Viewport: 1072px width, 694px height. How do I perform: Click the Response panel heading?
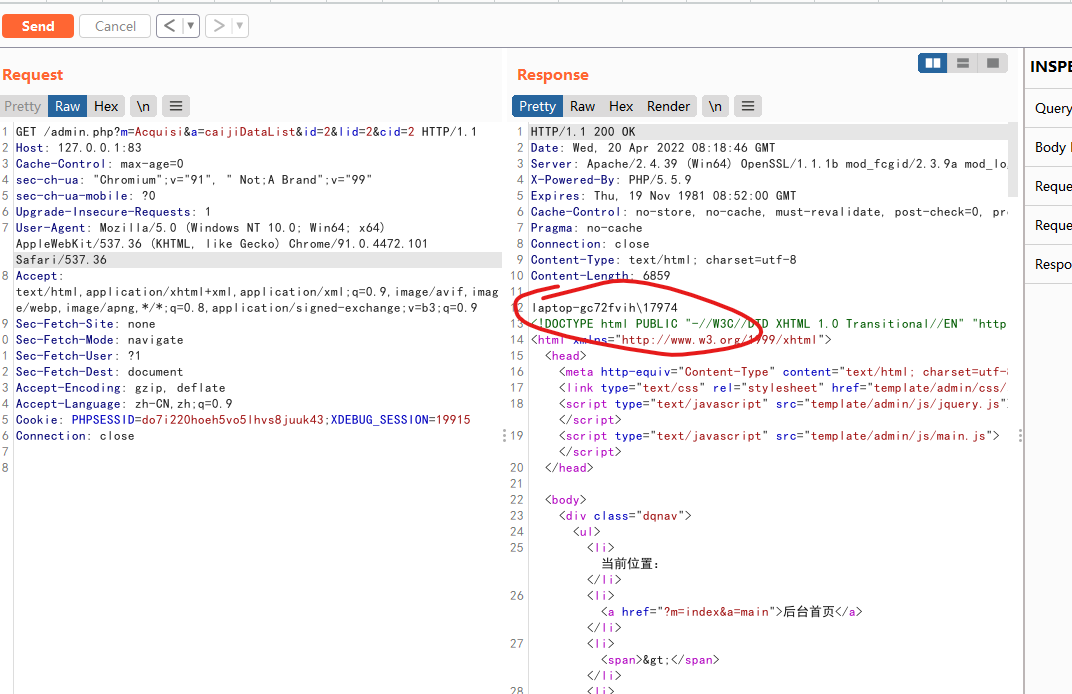[552, 75]
